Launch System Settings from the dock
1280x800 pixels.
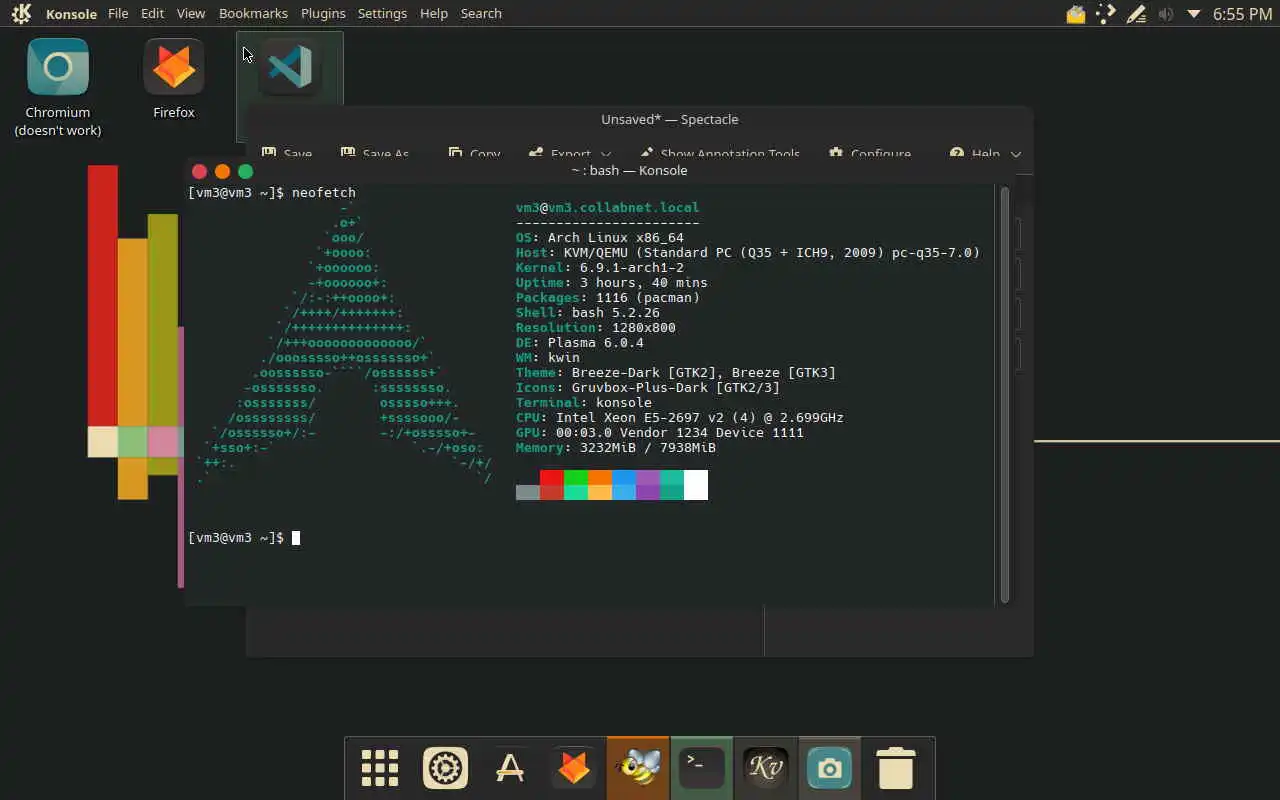click(x=445, y=768)
